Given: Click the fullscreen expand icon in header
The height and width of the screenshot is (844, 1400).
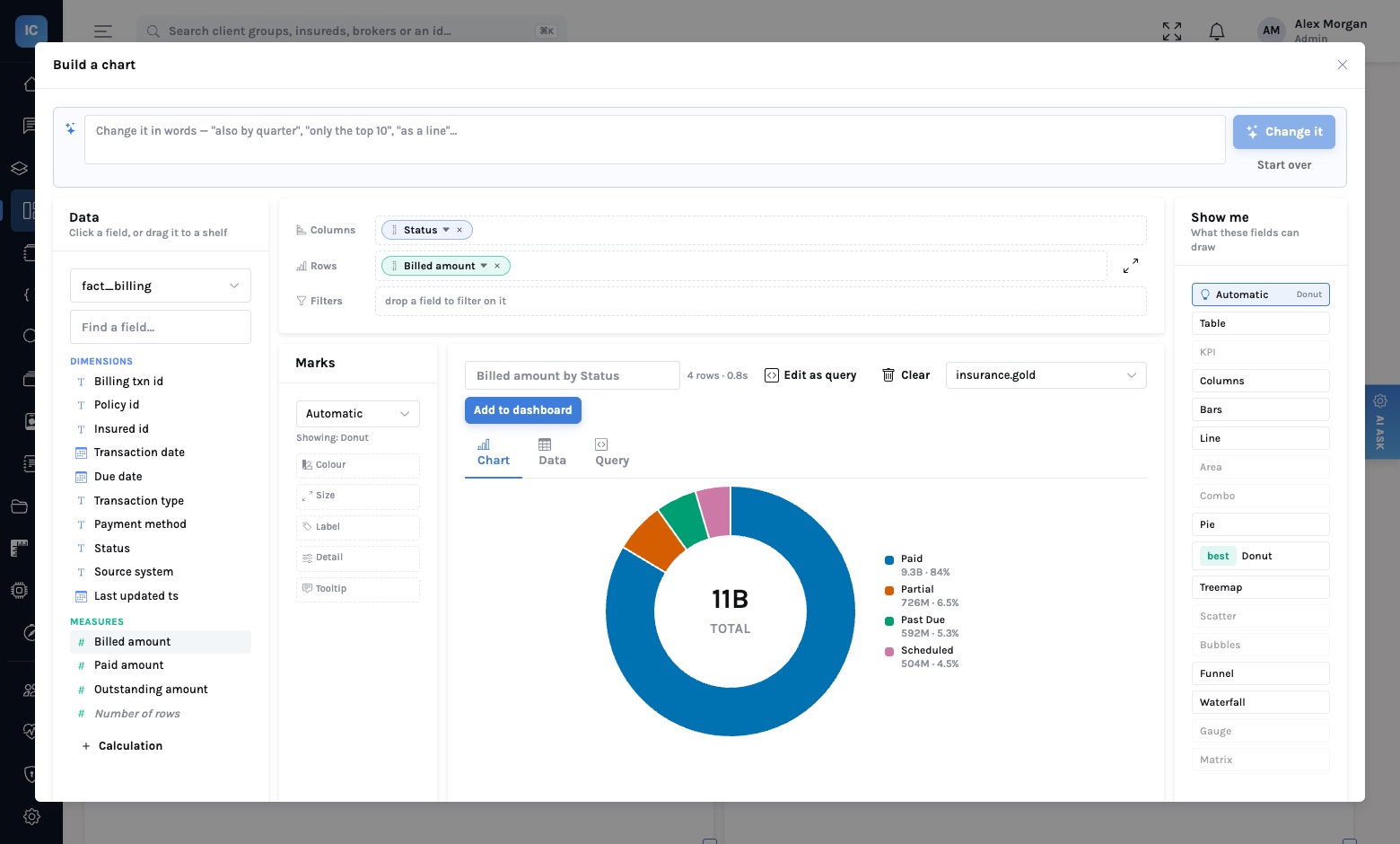Looking at the screenshot, I should click(x=1172, y=31).
